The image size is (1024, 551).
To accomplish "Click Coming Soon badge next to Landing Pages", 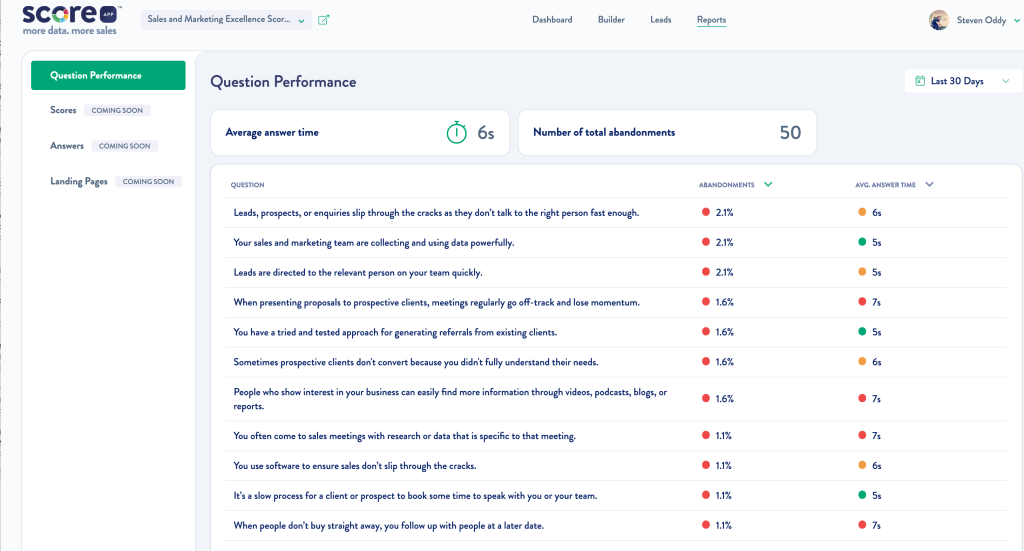I will (148, 181).
